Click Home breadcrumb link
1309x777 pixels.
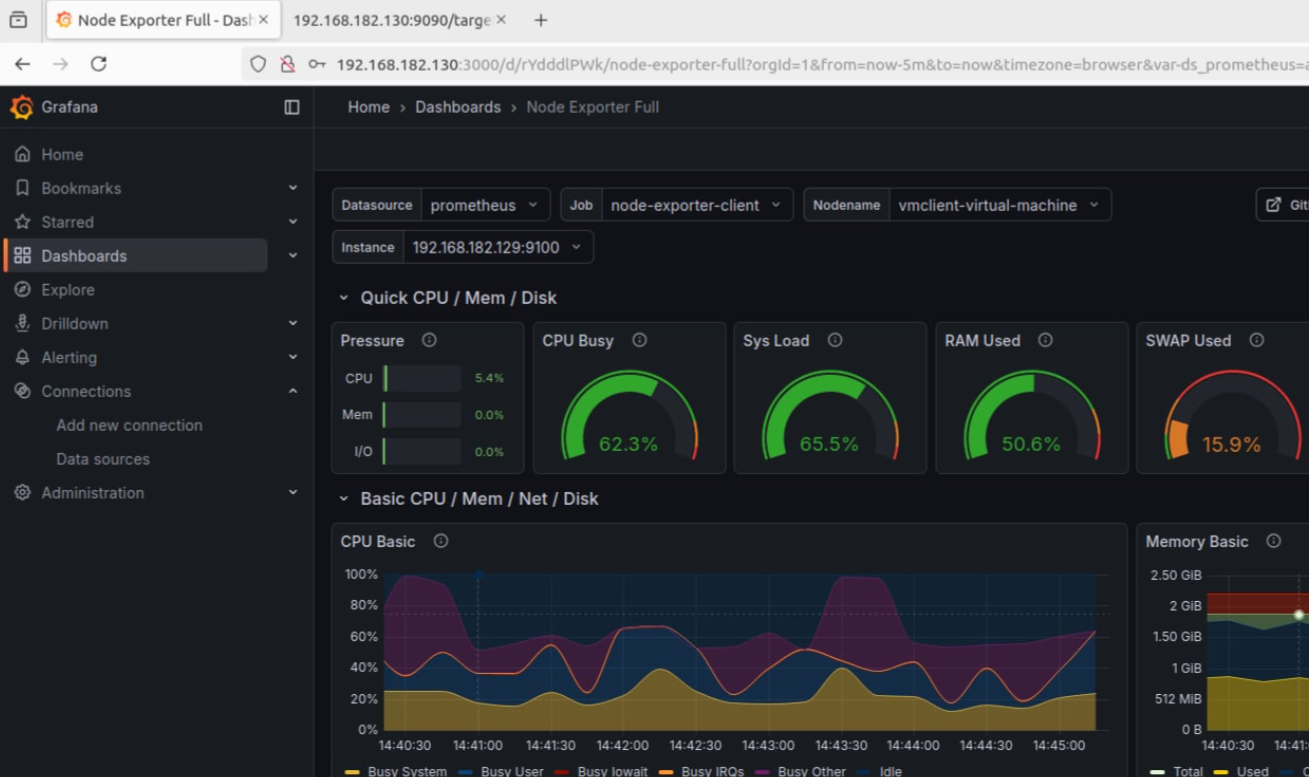[369, 107]
